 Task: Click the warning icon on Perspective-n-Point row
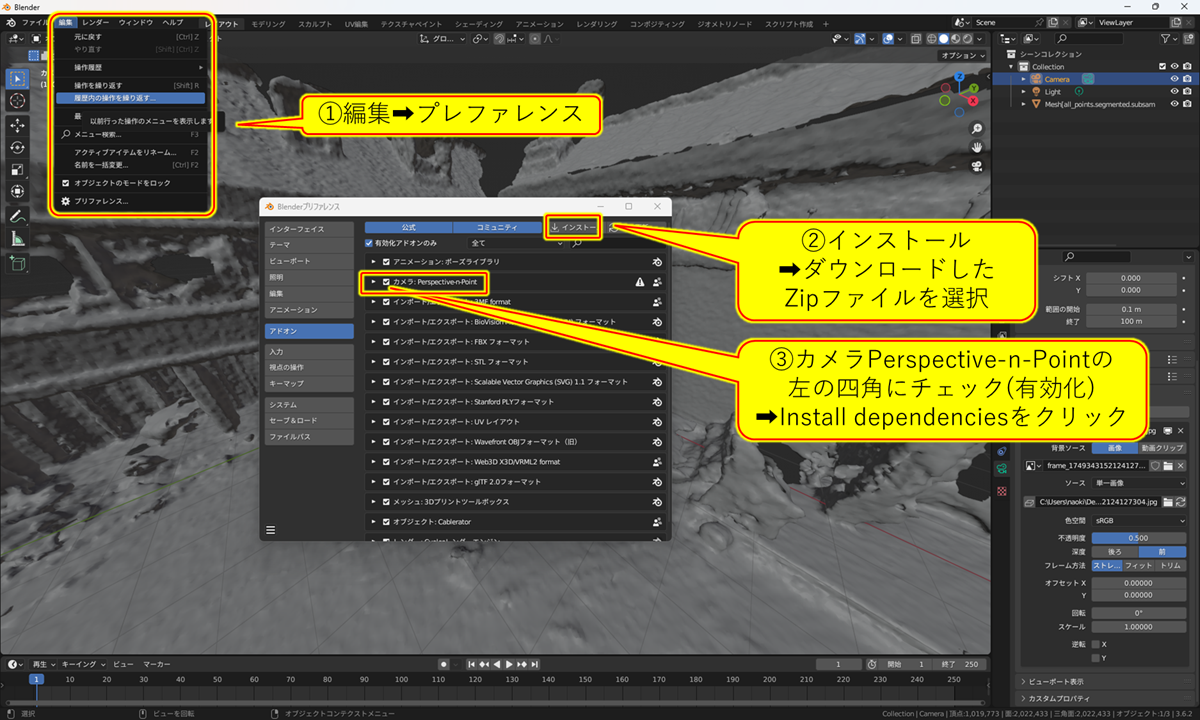click(x=640, y=282)
